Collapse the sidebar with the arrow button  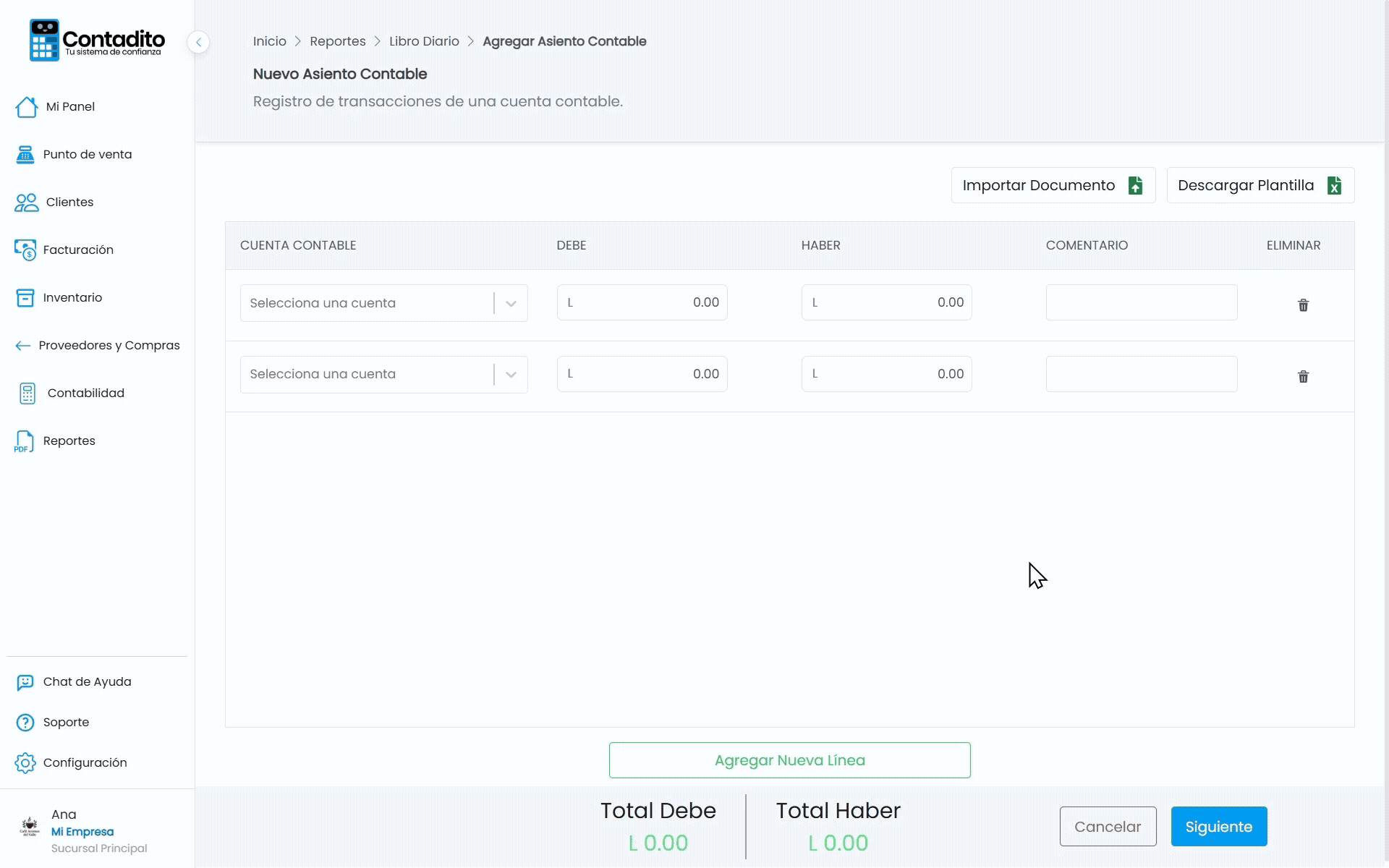(198, 42)
